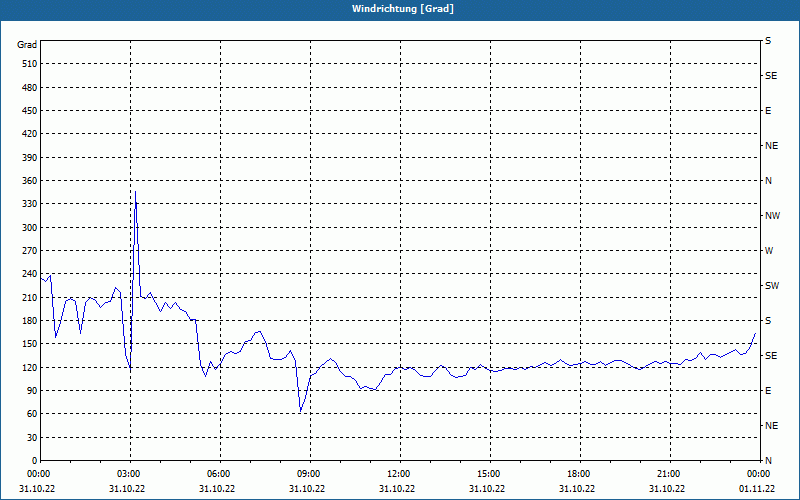800x500 pixels.
Task: Pick the "420" degree label
Action: tap(30, 134)
